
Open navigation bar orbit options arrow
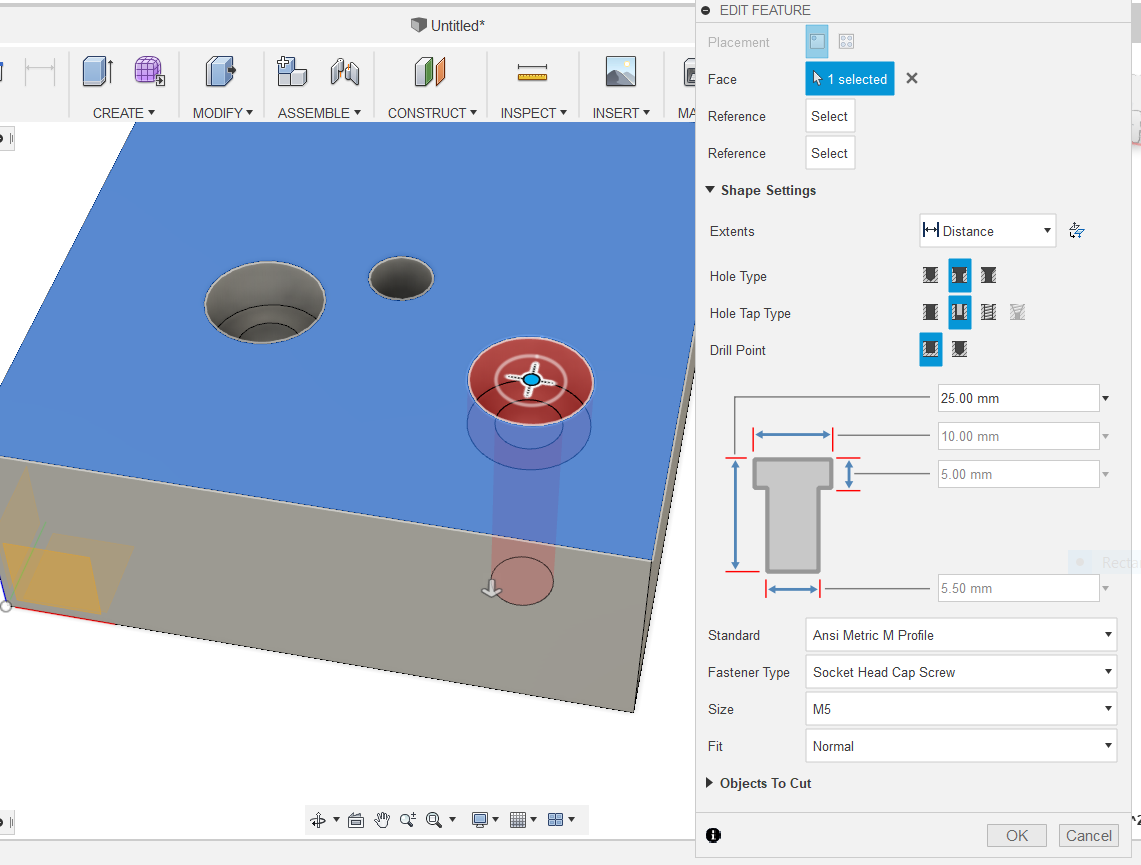point(336,820)
